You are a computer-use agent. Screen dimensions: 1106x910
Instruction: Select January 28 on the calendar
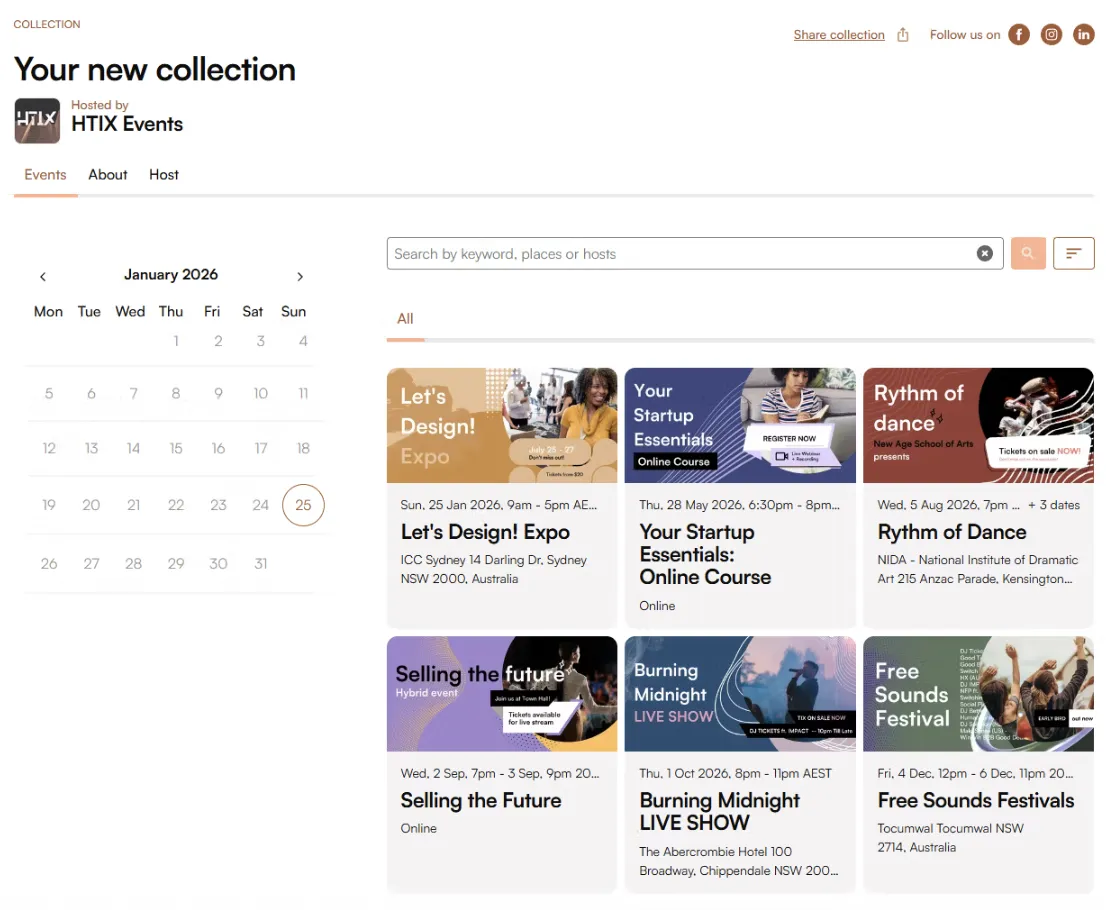(133, 564)
